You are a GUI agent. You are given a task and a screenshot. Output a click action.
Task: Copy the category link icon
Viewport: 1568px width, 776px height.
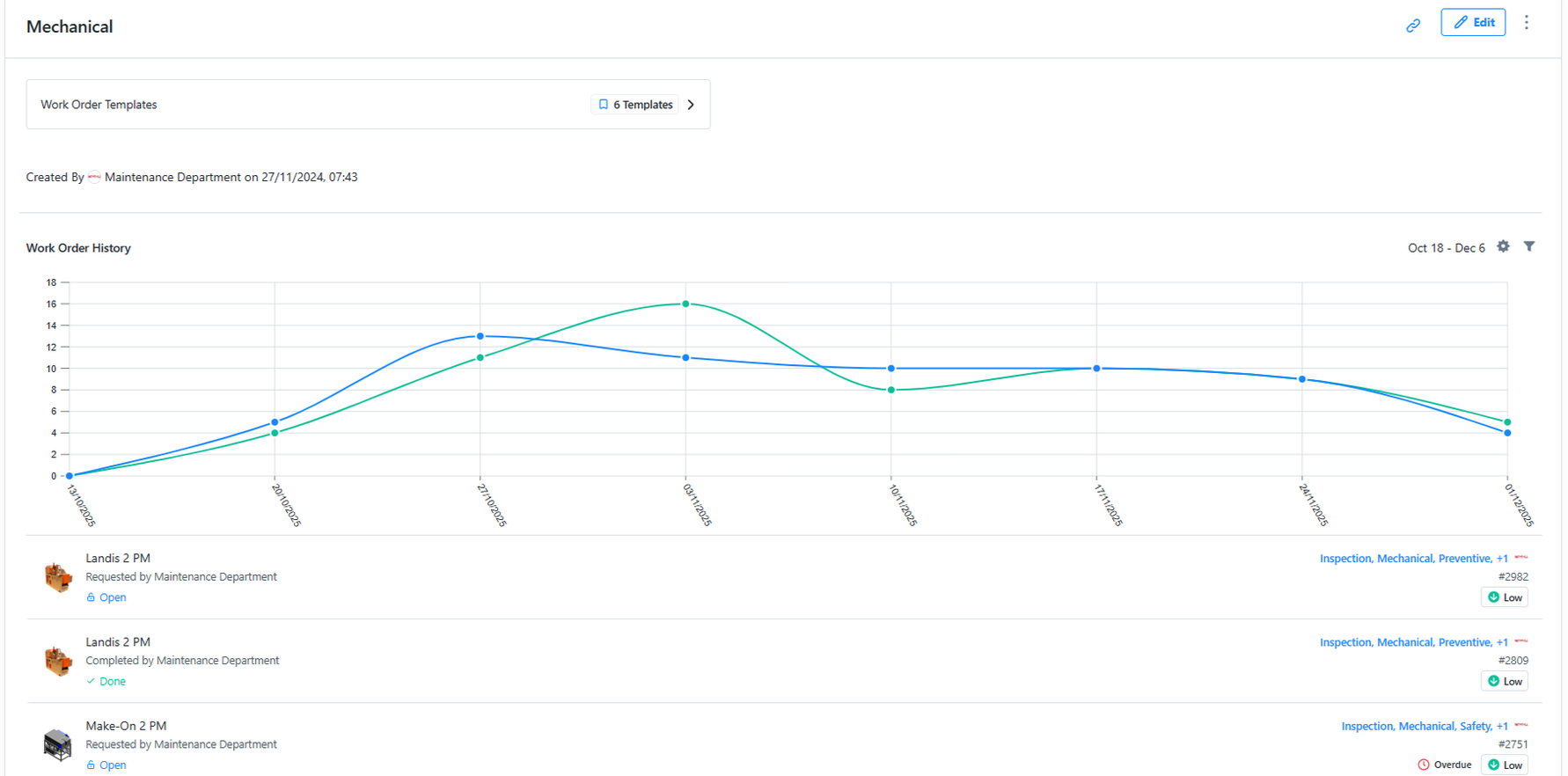click(x=1413, y=26)
